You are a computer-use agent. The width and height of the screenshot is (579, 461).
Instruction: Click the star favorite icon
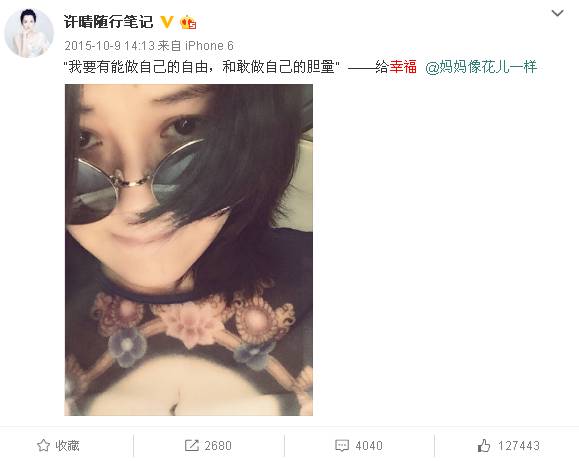pos(43,445)
